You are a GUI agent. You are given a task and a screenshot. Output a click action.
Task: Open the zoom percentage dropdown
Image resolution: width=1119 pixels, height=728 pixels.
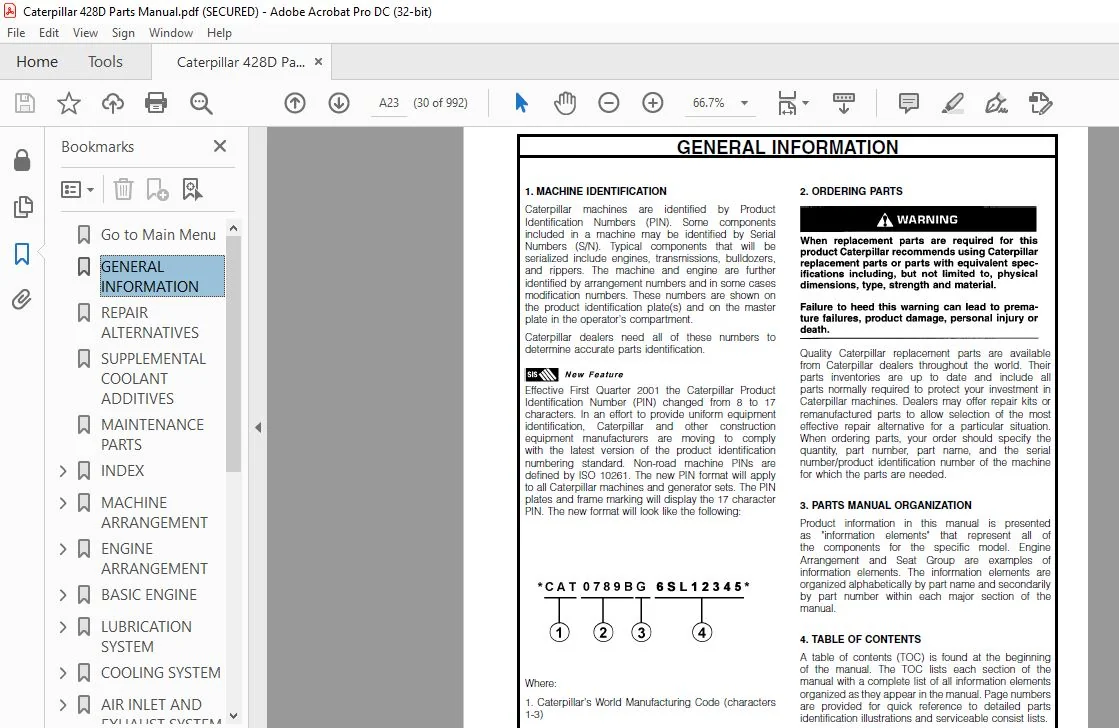click(x=744, y=103)
